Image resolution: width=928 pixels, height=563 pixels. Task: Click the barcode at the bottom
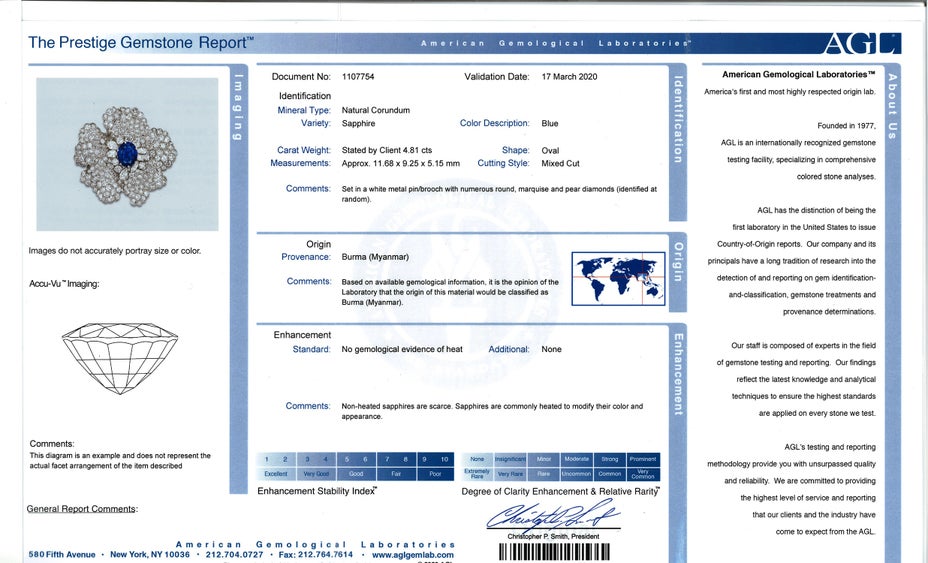pos(553,552)
